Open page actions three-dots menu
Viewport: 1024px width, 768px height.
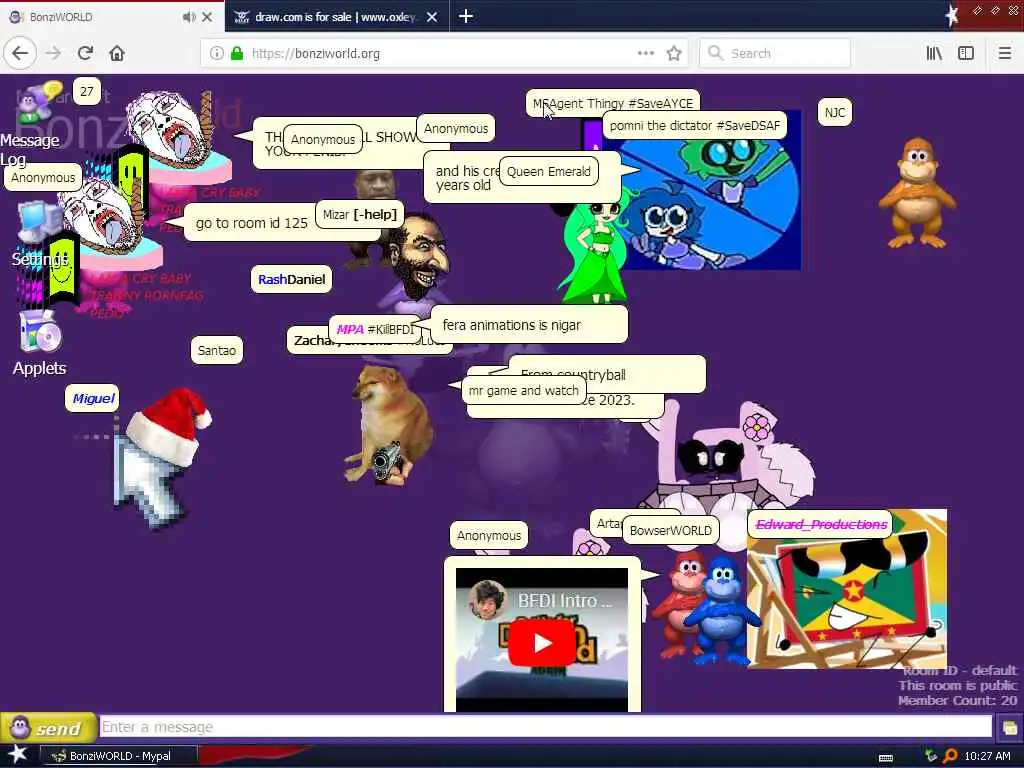pyautogui.click(x=646, y=53)
